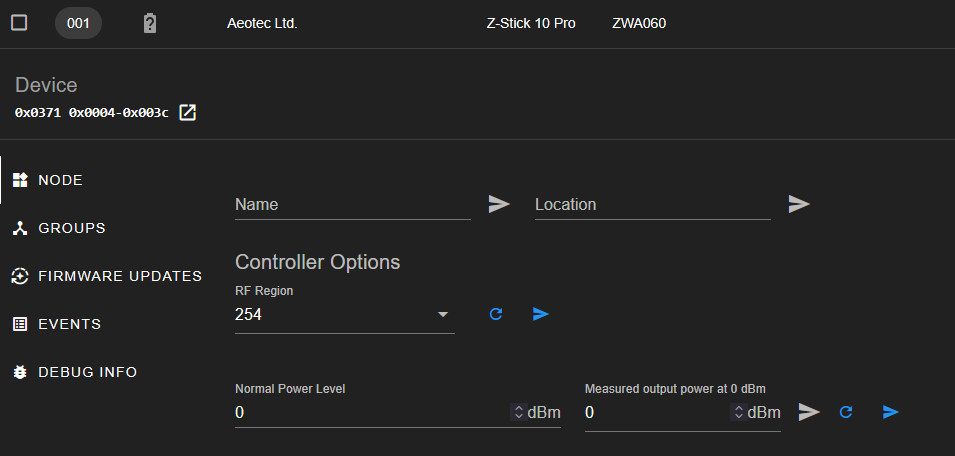Refresh the RF Region value
Image resolution: width=955 pixels, height=456 pixels.
pos(496,314)
